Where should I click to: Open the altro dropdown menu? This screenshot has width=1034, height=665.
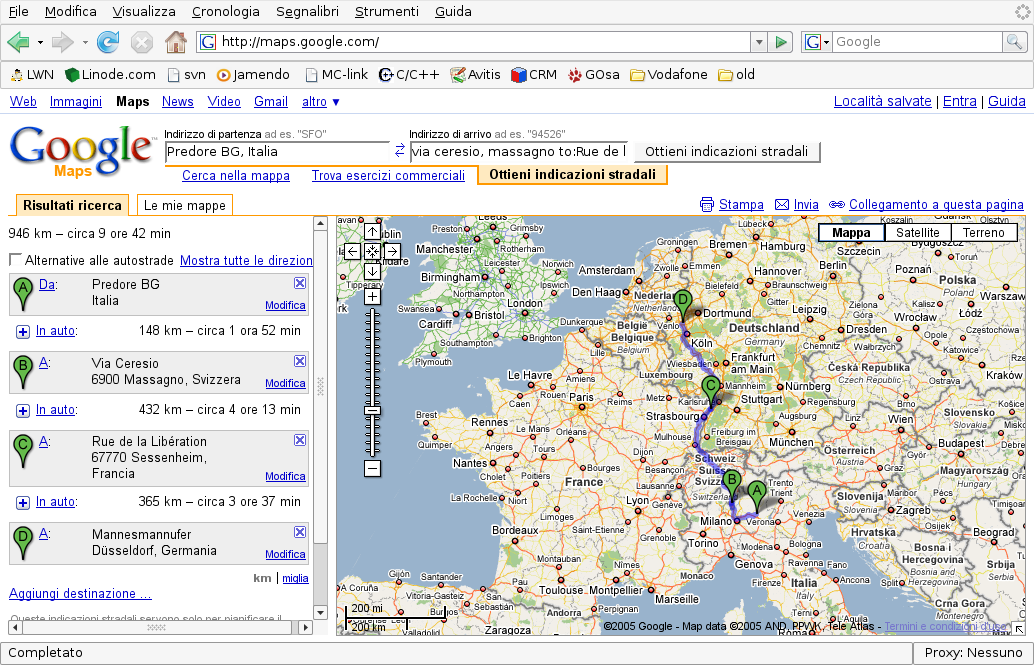[x=321, y=102]
